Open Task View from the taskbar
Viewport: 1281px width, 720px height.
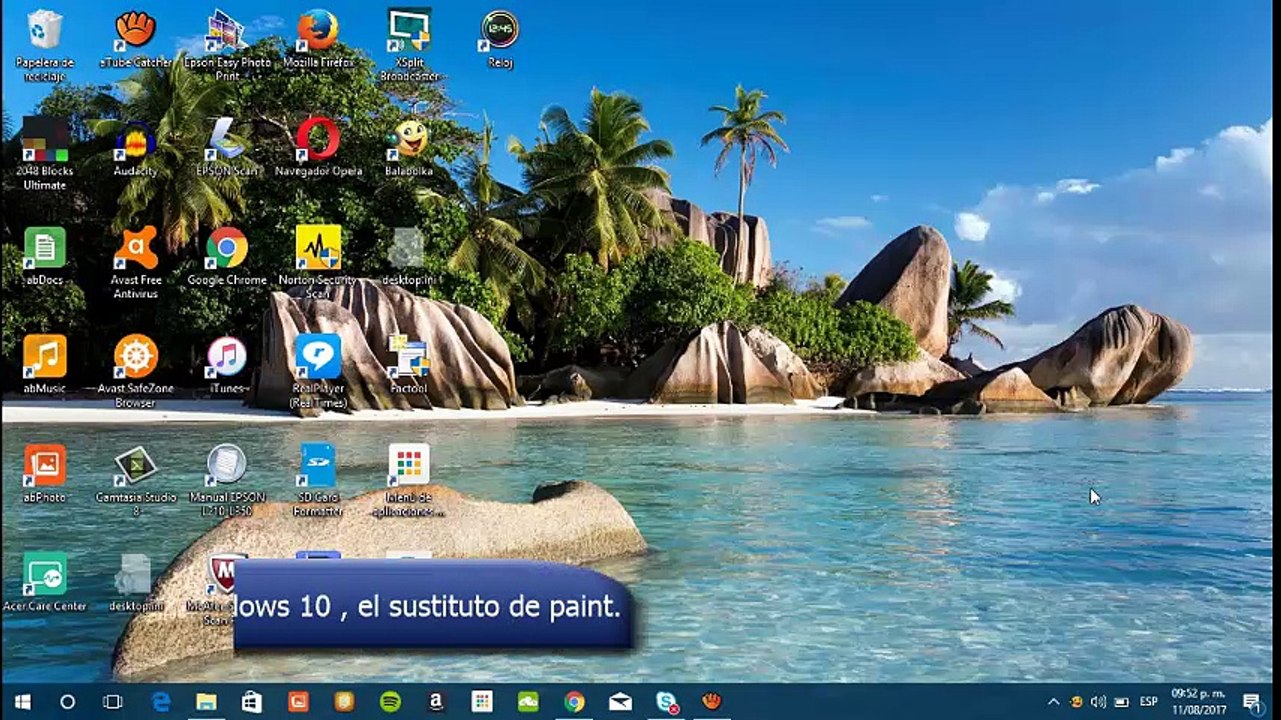coord(113,702)
